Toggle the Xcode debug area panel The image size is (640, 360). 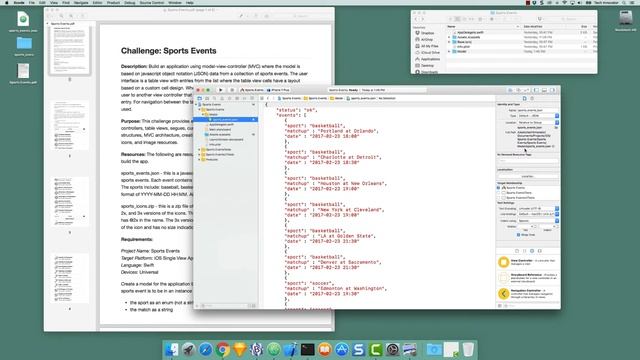point(544,90)
